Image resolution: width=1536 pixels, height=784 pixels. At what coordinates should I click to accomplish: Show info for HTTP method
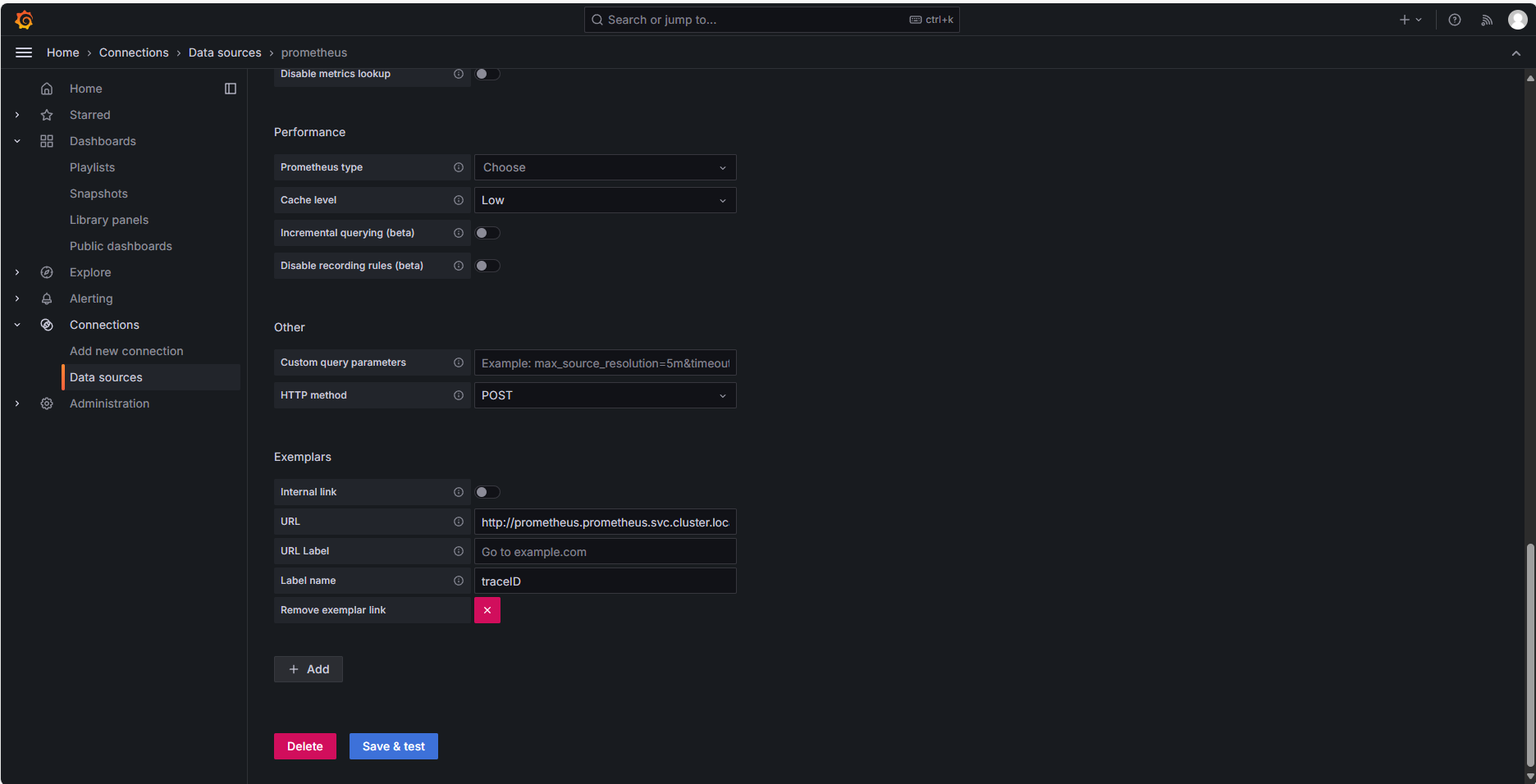[459, 395]
